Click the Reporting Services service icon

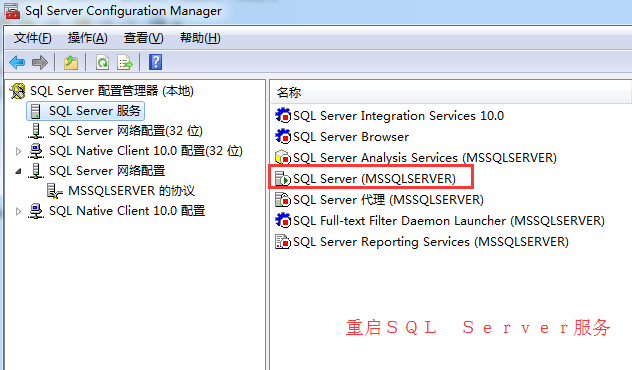pyautogui.click(x=283, y=241)
